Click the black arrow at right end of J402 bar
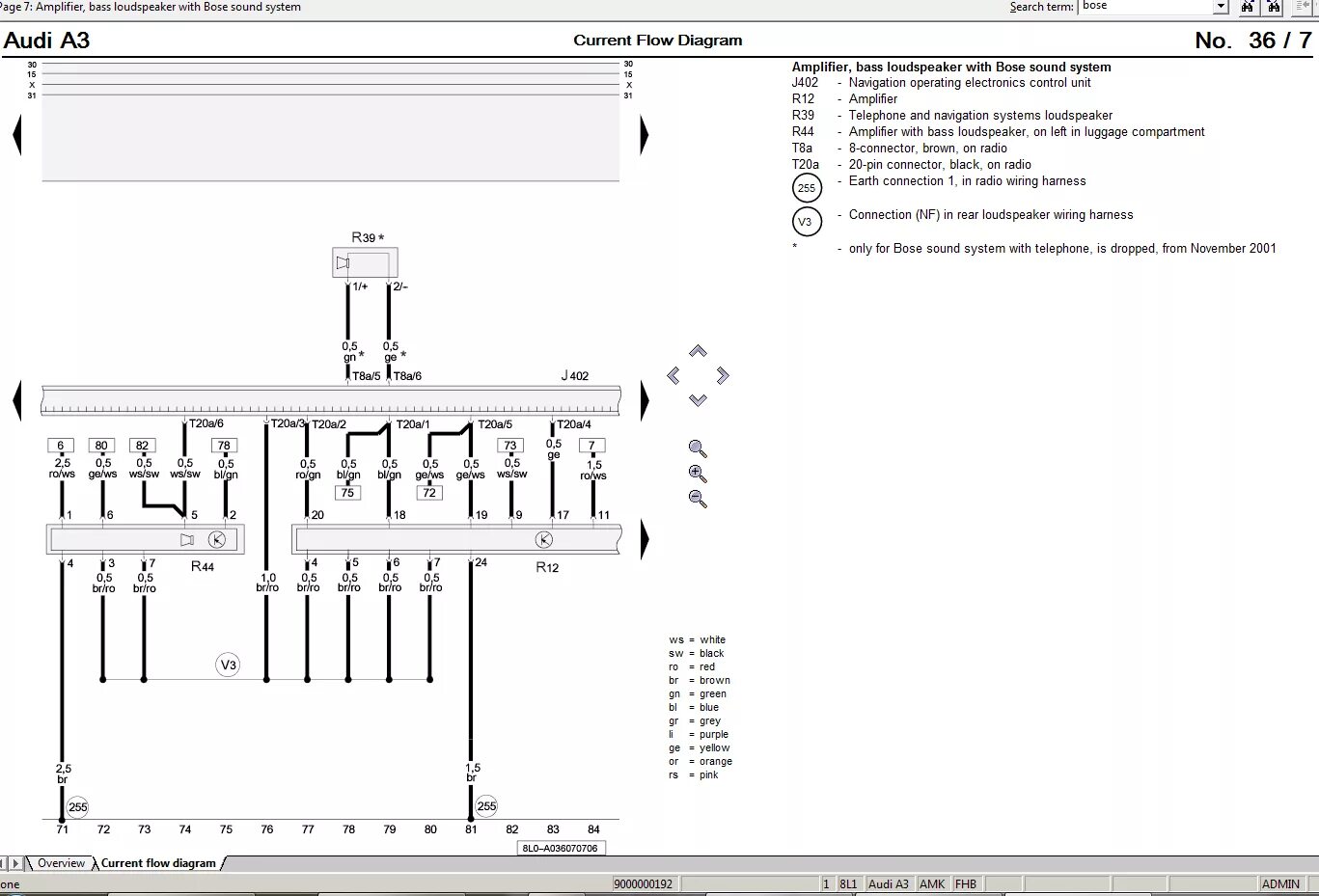1319x896 pixels. 645,400
